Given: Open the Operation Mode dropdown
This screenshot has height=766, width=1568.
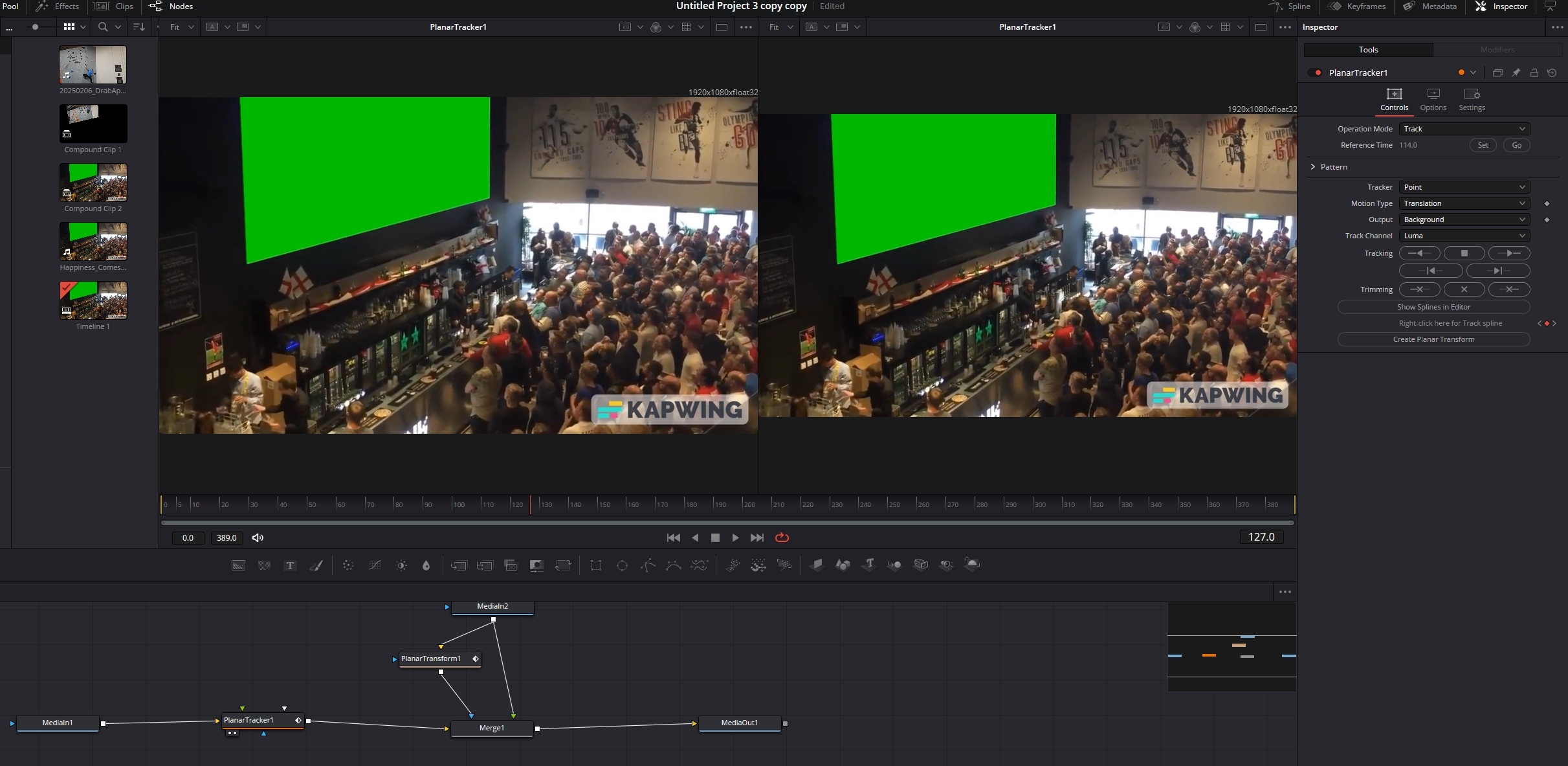Looking at the screenshot, I should tap(1464, 129).
